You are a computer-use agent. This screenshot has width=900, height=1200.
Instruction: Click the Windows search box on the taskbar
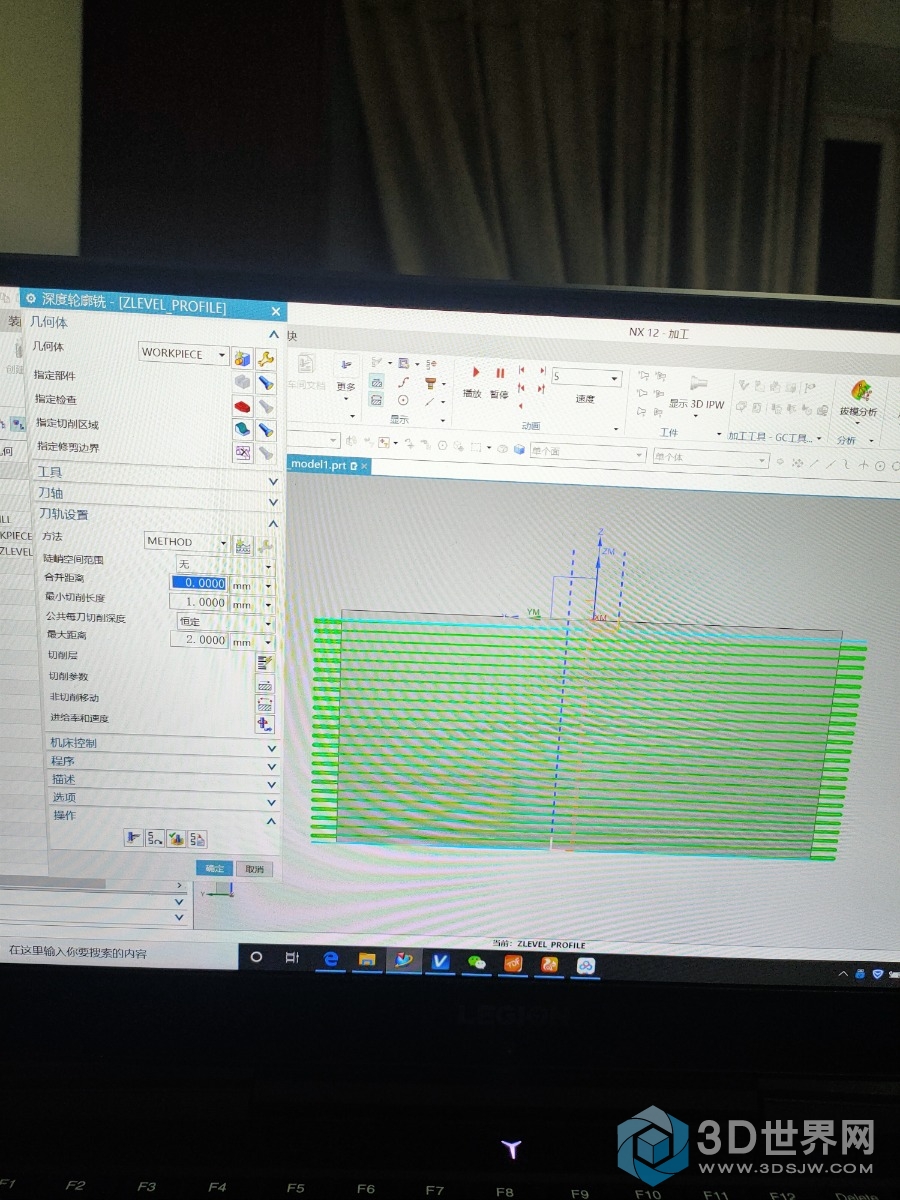(118, 952)
